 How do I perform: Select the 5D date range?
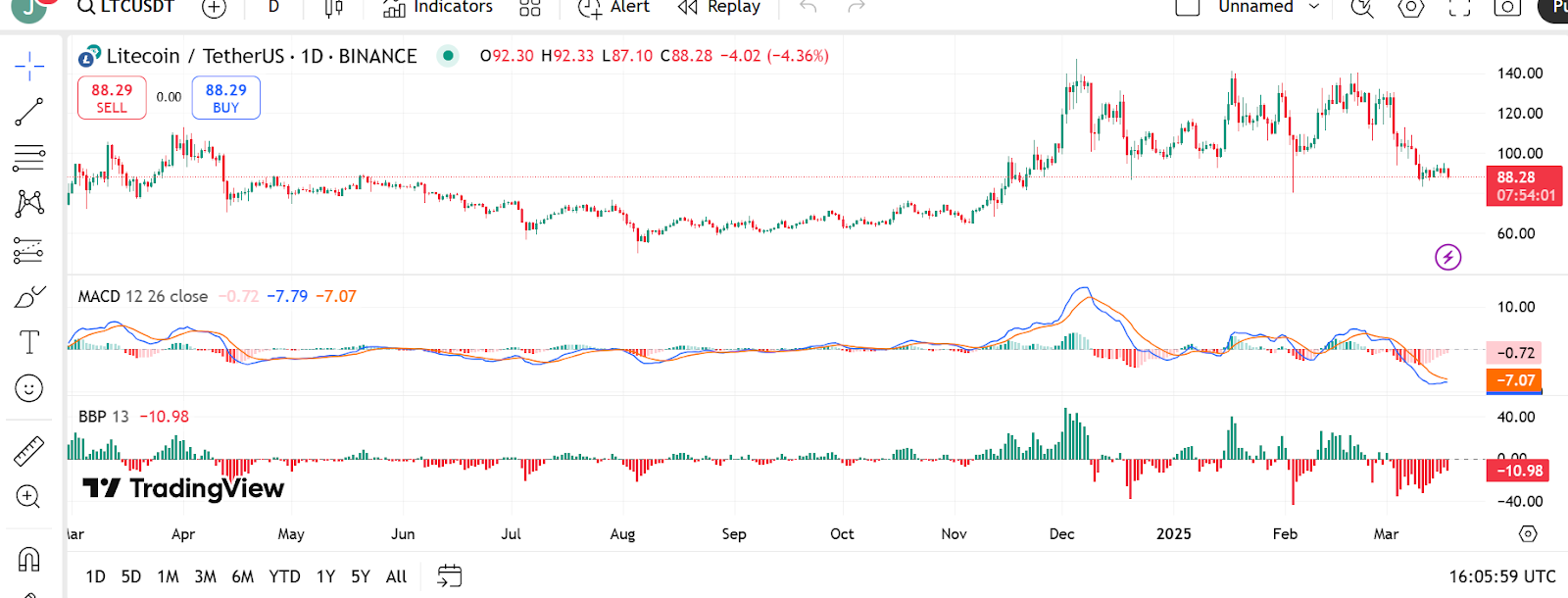(131, 576)
